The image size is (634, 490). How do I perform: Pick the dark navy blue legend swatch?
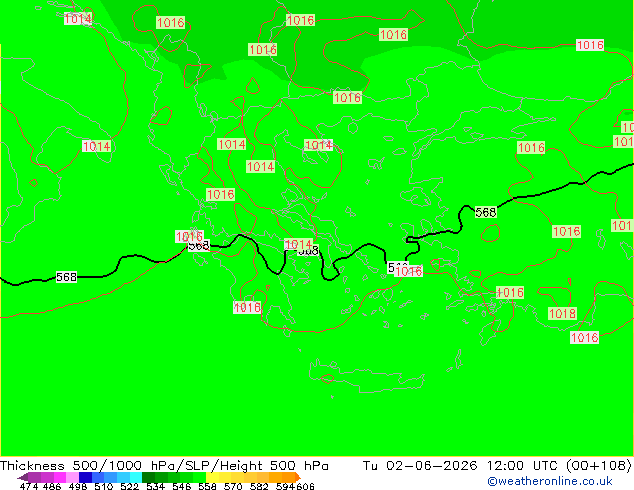85,477
